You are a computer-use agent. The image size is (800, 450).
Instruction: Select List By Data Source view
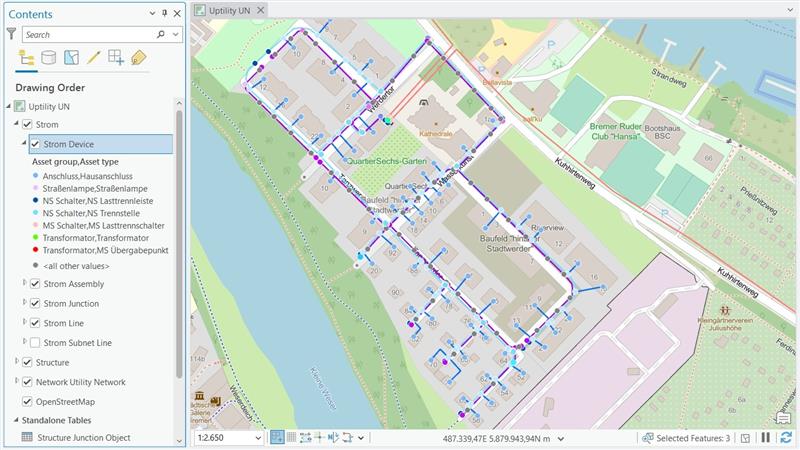pyautogui.click(x=48, y=57)
